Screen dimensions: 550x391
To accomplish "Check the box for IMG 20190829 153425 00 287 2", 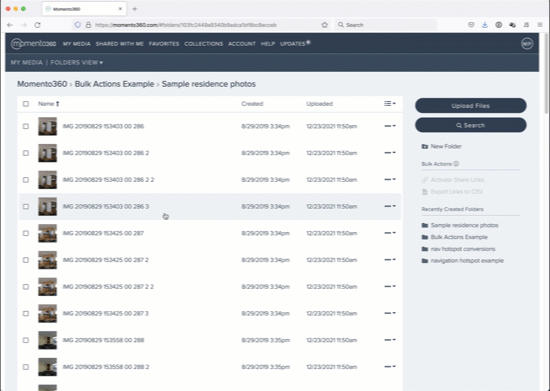I will 26,260.
